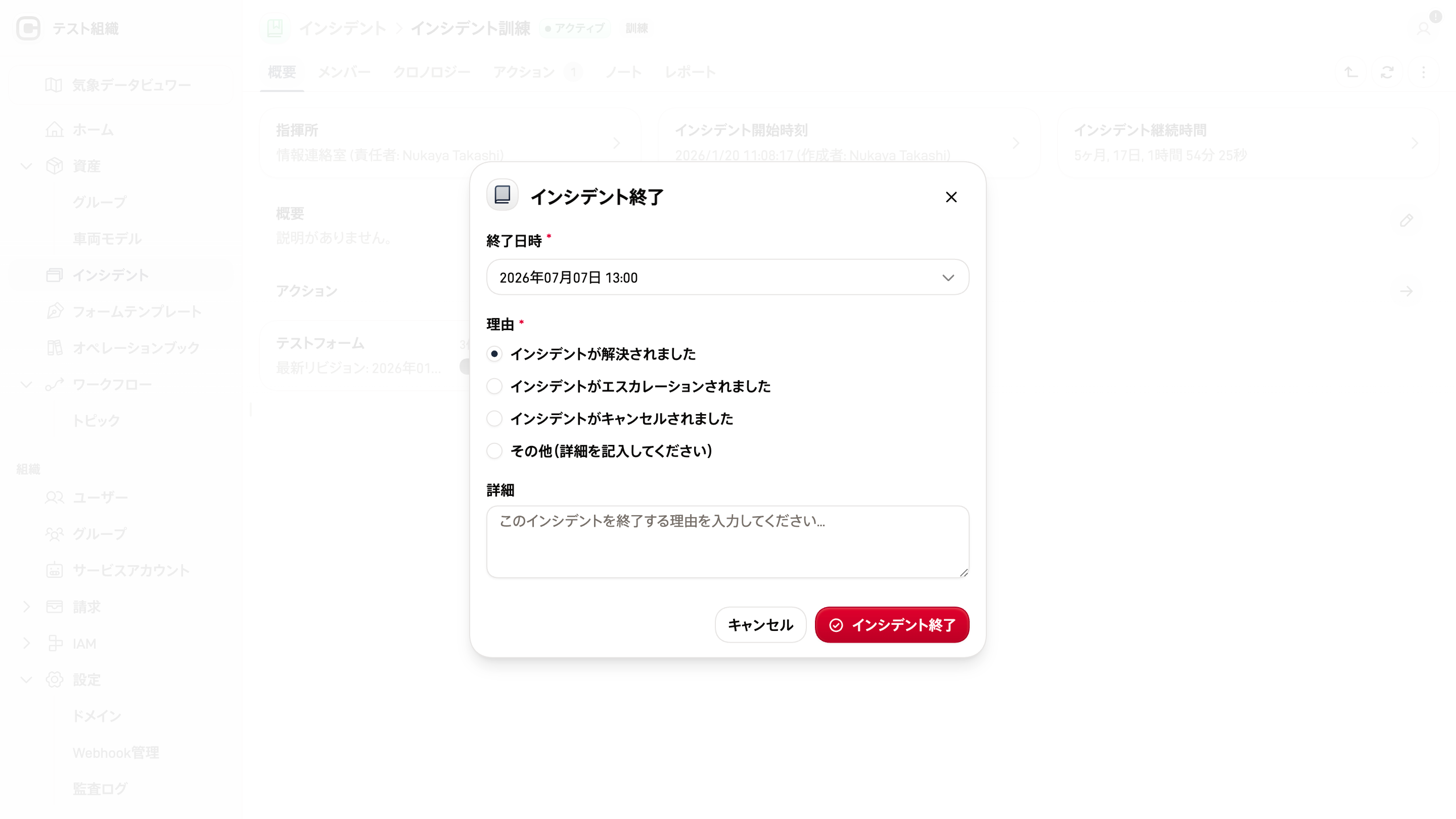Viewport: 1456px width, 819px height.
Task: Open the three-dot more menu
Action: point(1424,72)
